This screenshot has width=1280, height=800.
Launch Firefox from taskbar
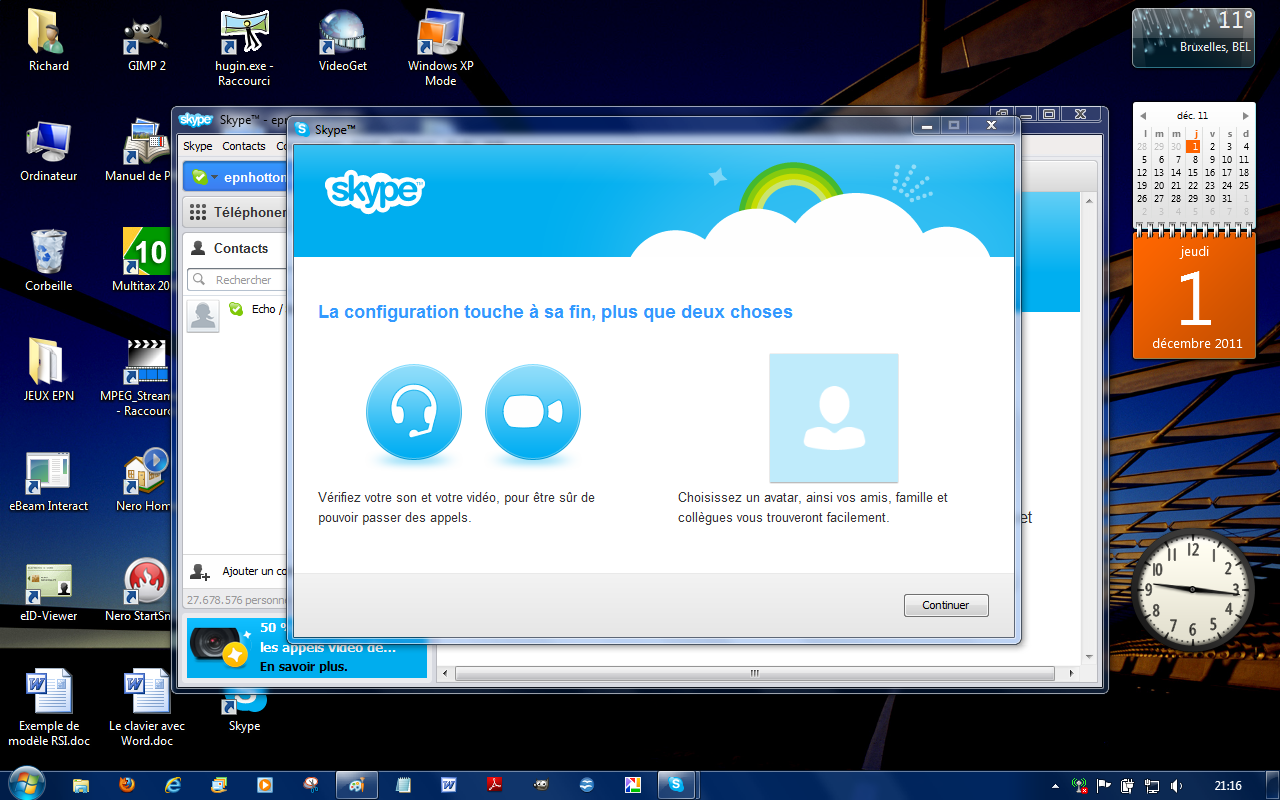[x=127, y=785]
